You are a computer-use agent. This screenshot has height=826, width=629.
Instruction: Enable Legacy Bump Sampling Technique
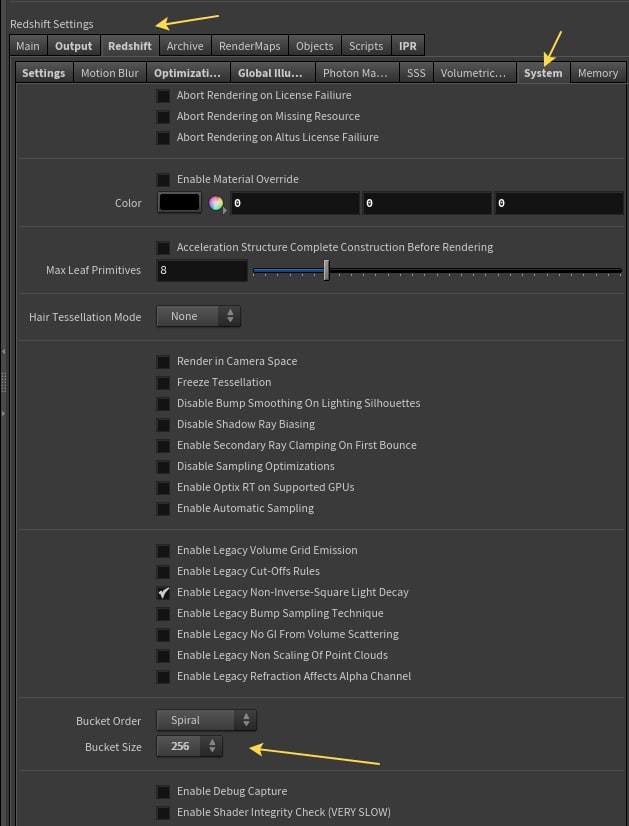coord(163,614)
